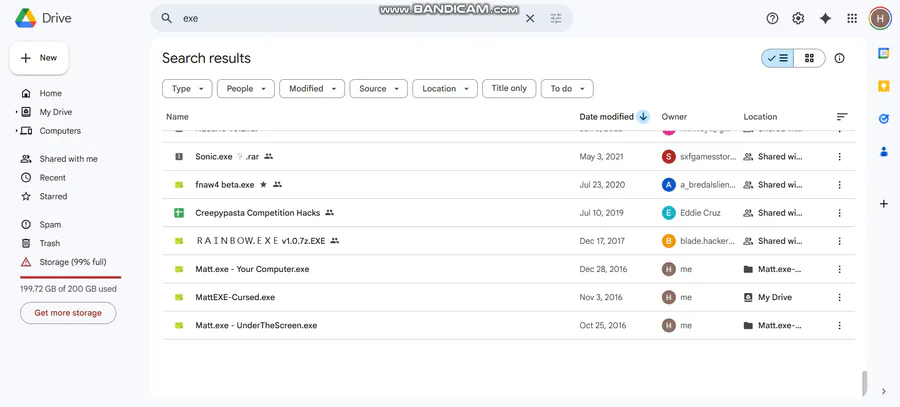The image size is (900, 407).
Task: Select the fnaw4 beta.exe file
Action: coord(509,185)
